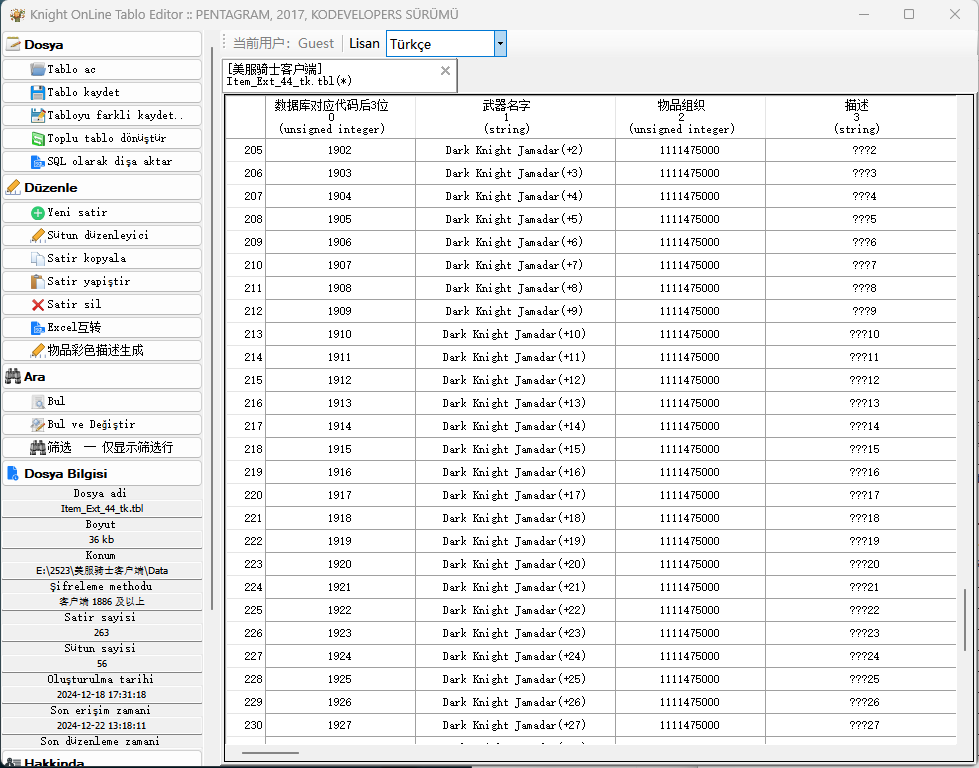Open Excel互转 conversion tool
979x768 pixels.
click(102, 327)
